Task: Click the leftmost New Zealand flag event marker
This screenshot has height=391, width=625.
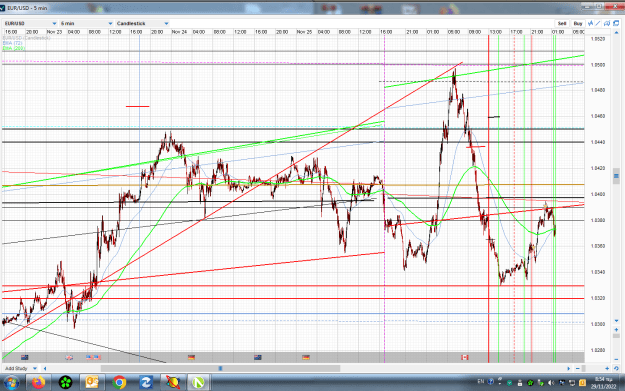Action: (x=25, y=357)
